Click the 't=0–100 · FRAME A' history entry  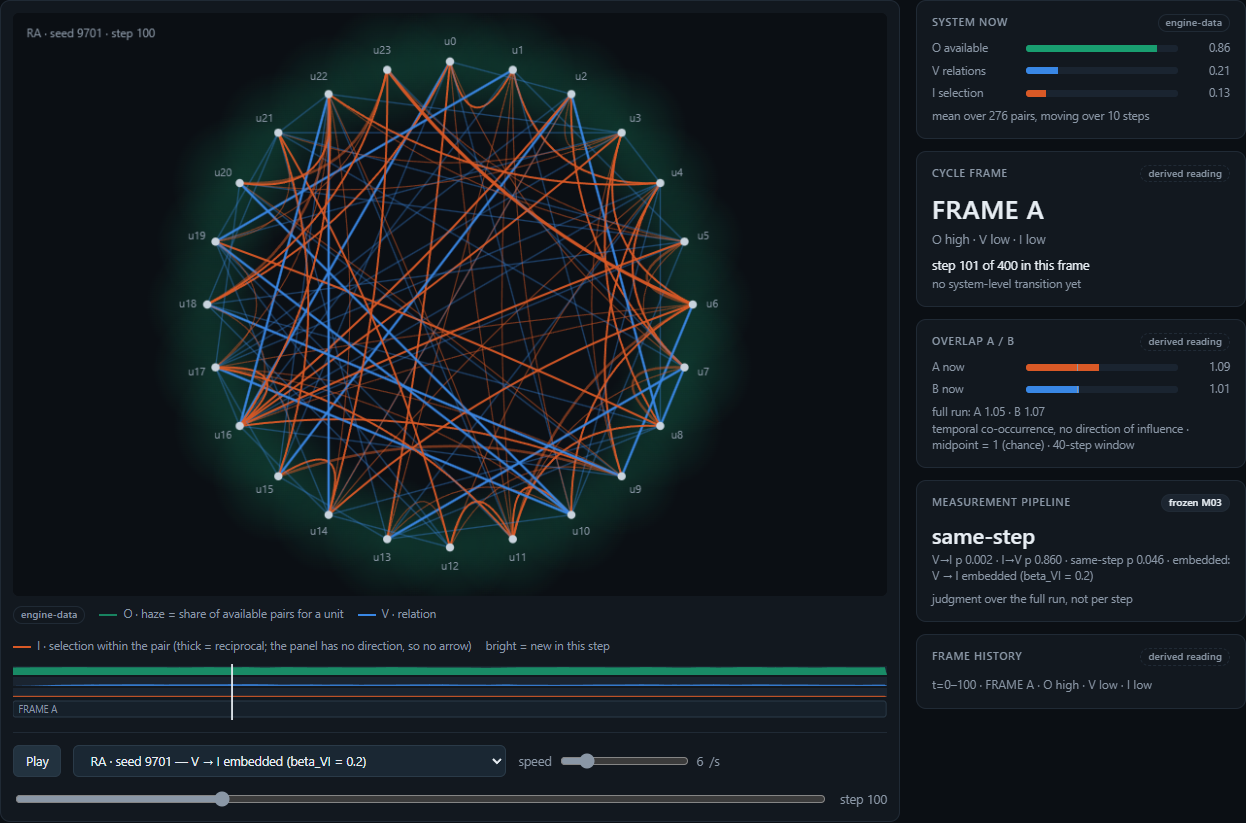(1042, 685)
